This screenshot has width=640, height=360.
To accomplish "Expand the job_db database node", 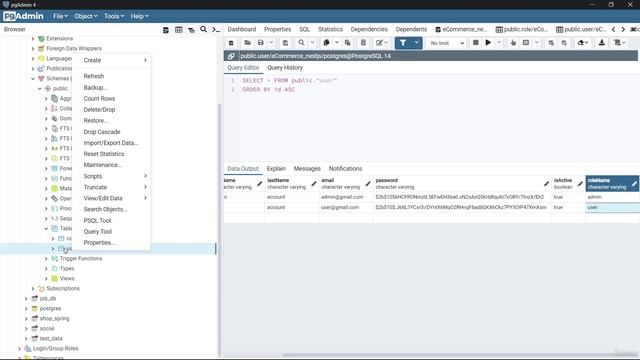I will (x=27, y=299).
